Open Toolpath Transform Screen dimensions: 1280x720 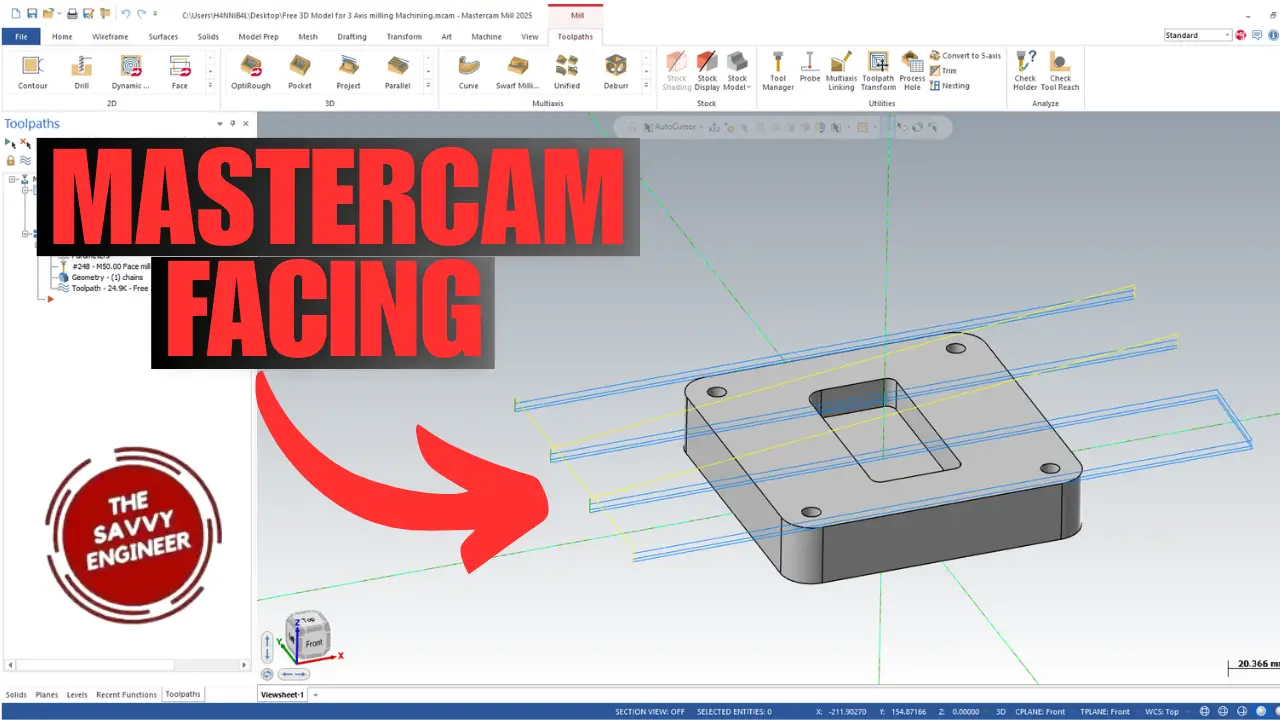click(878, 71)
